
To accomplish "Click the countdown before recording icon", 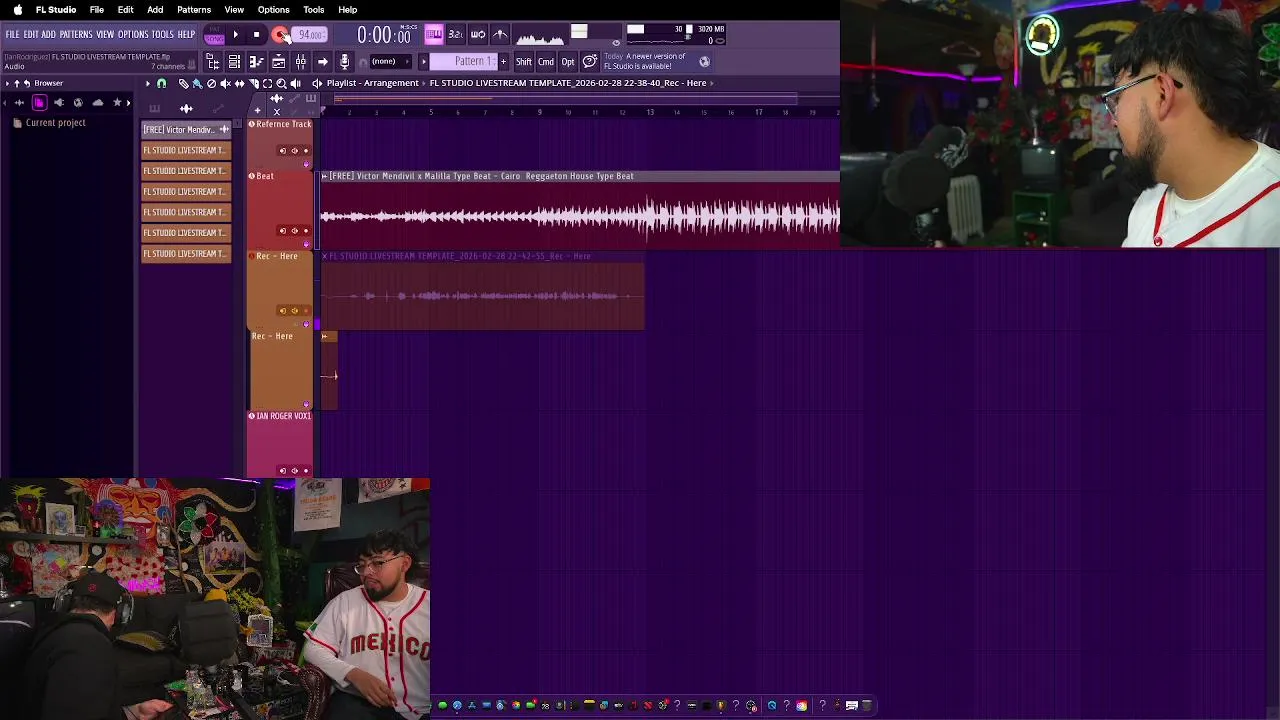I will pos(455,34).
